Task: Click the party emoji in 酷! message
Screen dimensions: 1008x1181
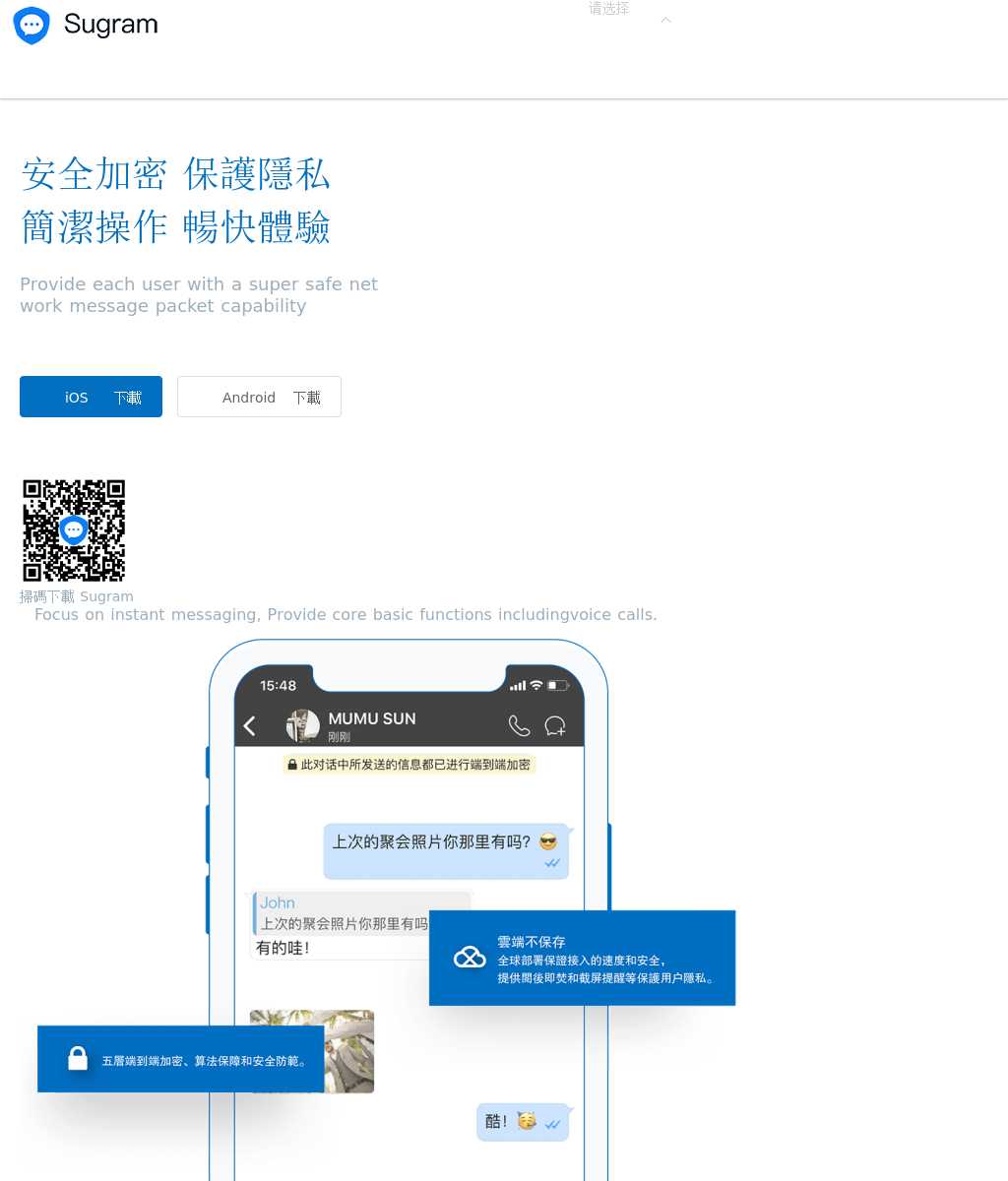Action: click(x=527, y=1121)
